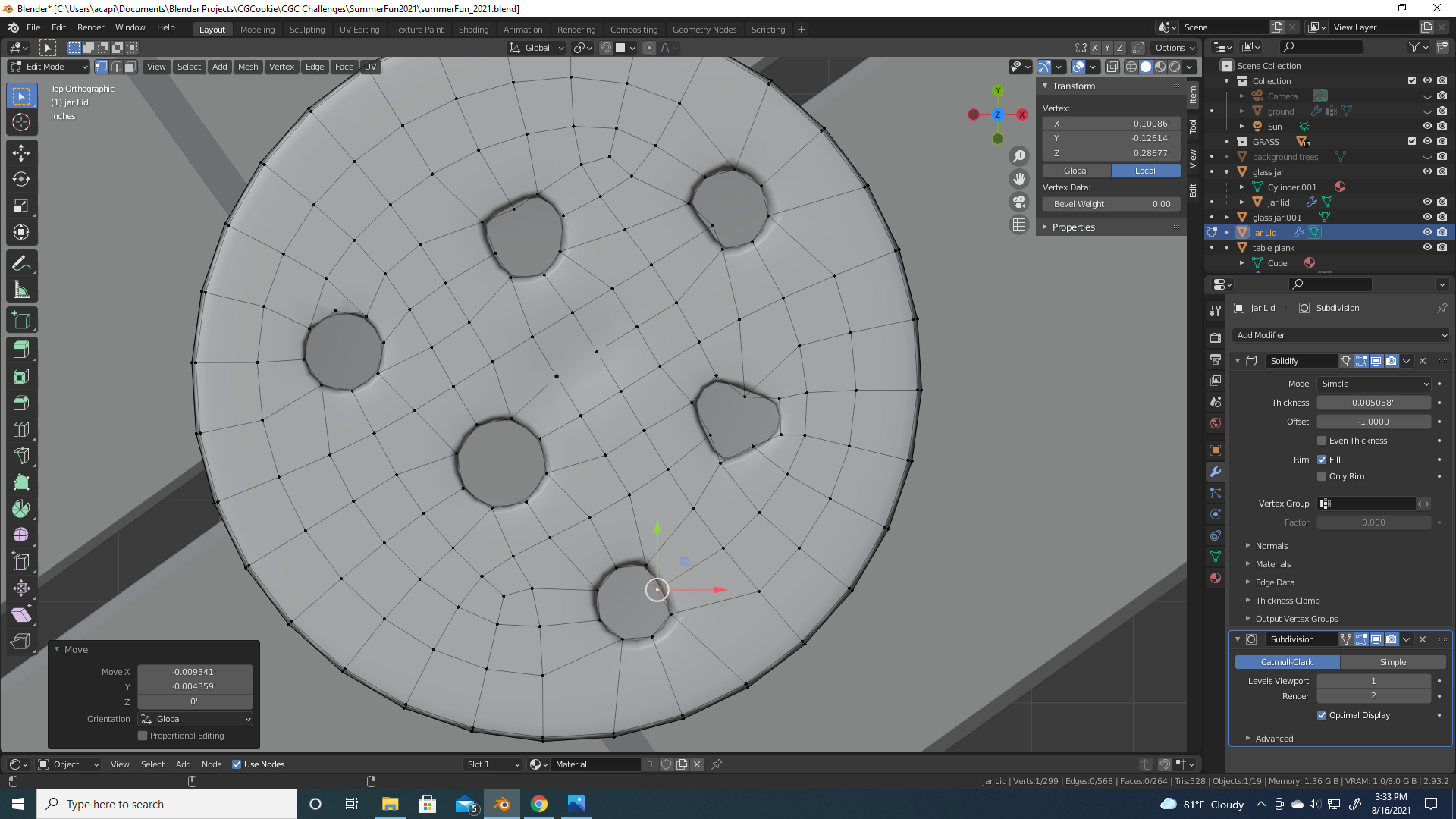Enable Even Thickness checkbox
Screen dimensions: 1456x819
pos(1322,441)
